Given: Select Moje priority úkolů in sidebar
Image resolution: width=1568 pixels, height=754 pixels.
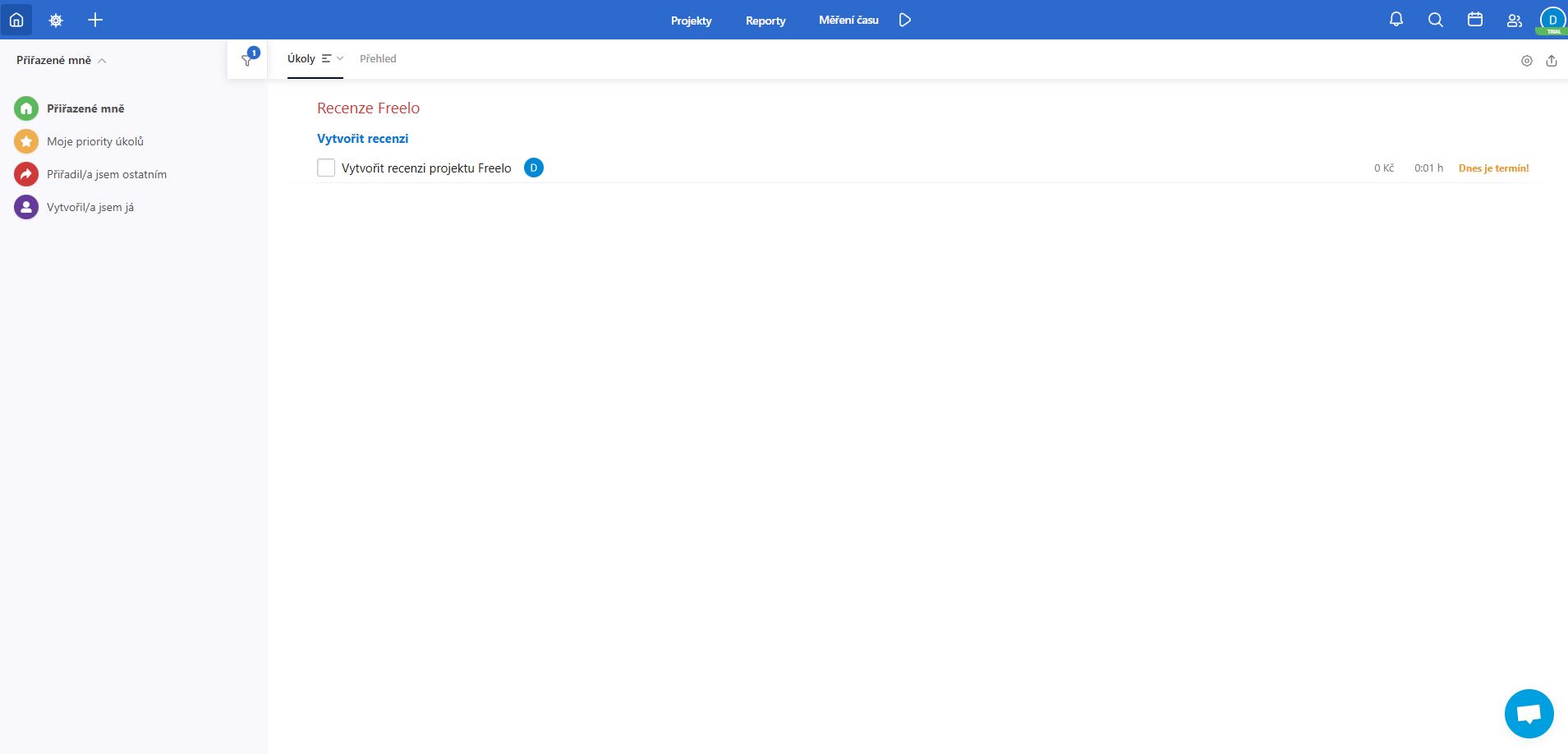Looking at the screenshot, I should pyautogui.click(x=95, y=141).
